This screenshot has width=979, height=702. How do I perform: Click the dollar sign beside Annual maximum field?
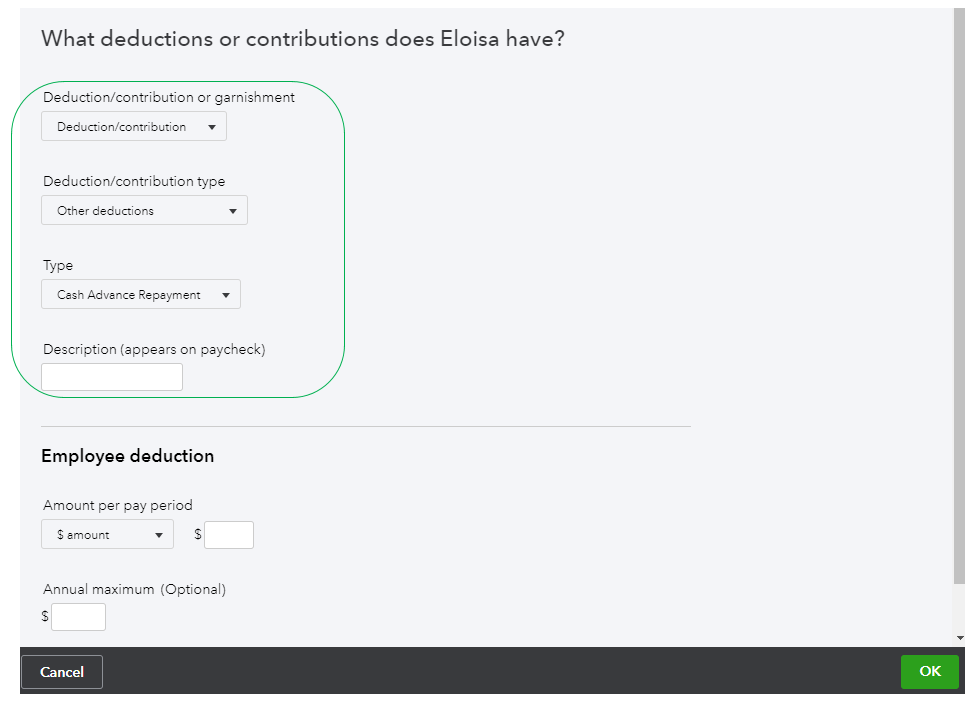point(45,617)
